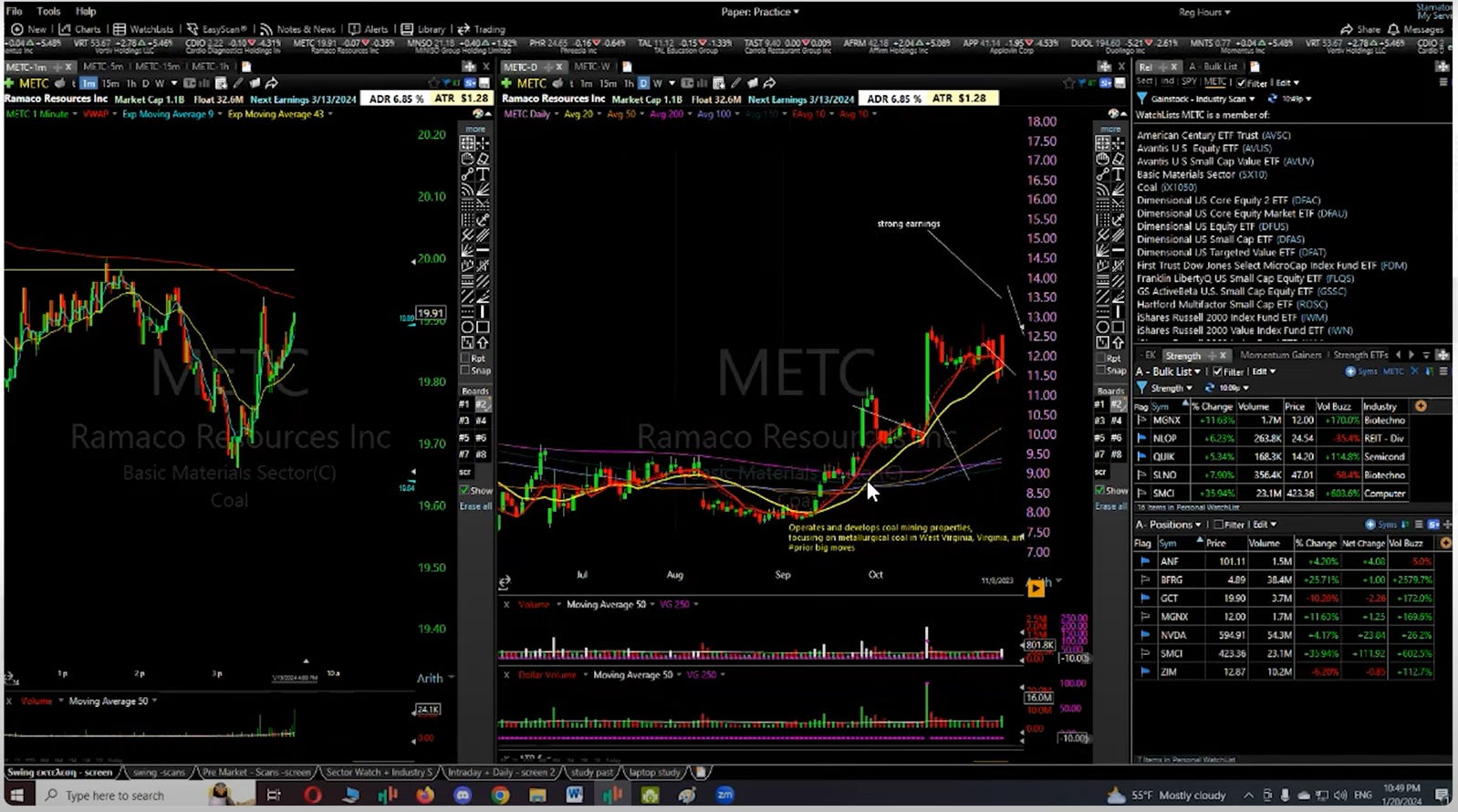Viewport: 1458px width, 812px height.
Task: Open the Help menu
Action: 86,11
